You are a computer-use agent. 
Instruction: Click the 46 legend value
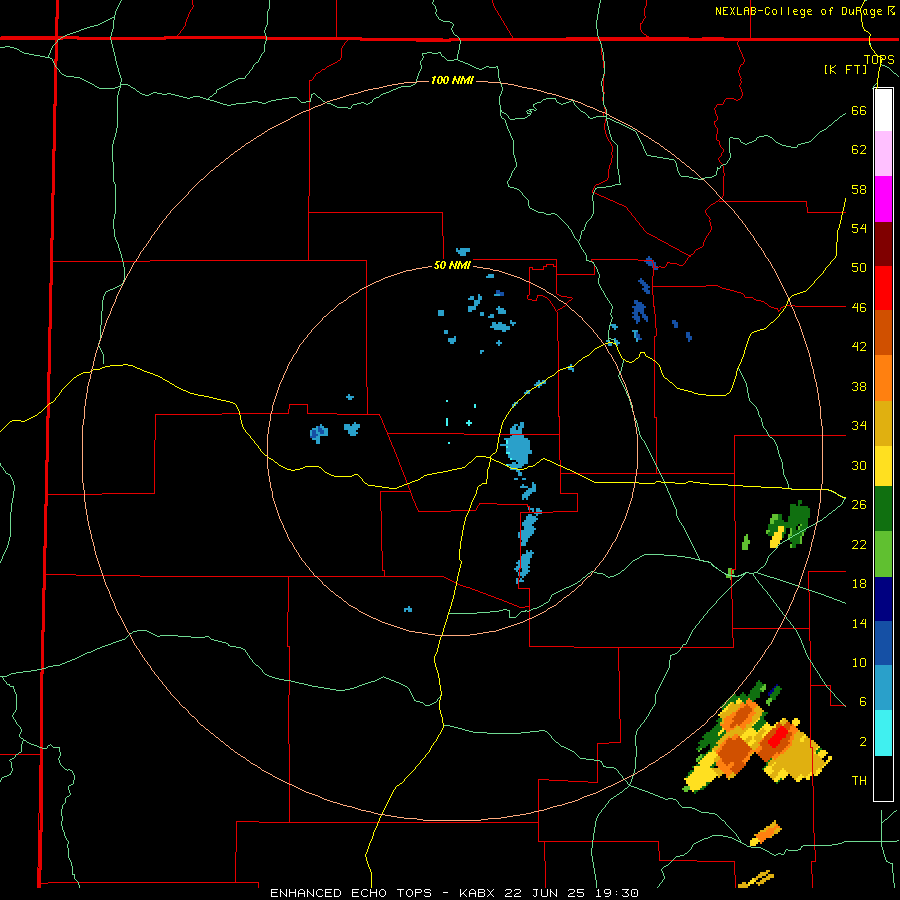click(x=859, y=307)
